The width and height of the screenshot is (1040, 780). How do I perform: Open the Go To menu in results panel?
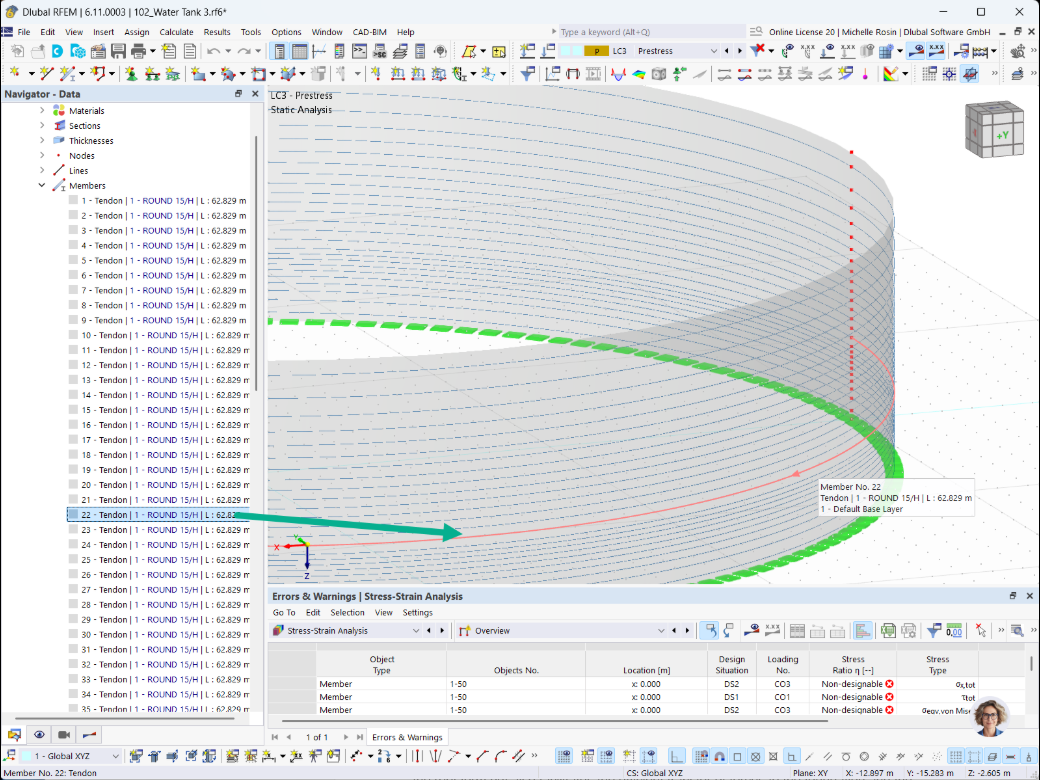pos(284,613)
